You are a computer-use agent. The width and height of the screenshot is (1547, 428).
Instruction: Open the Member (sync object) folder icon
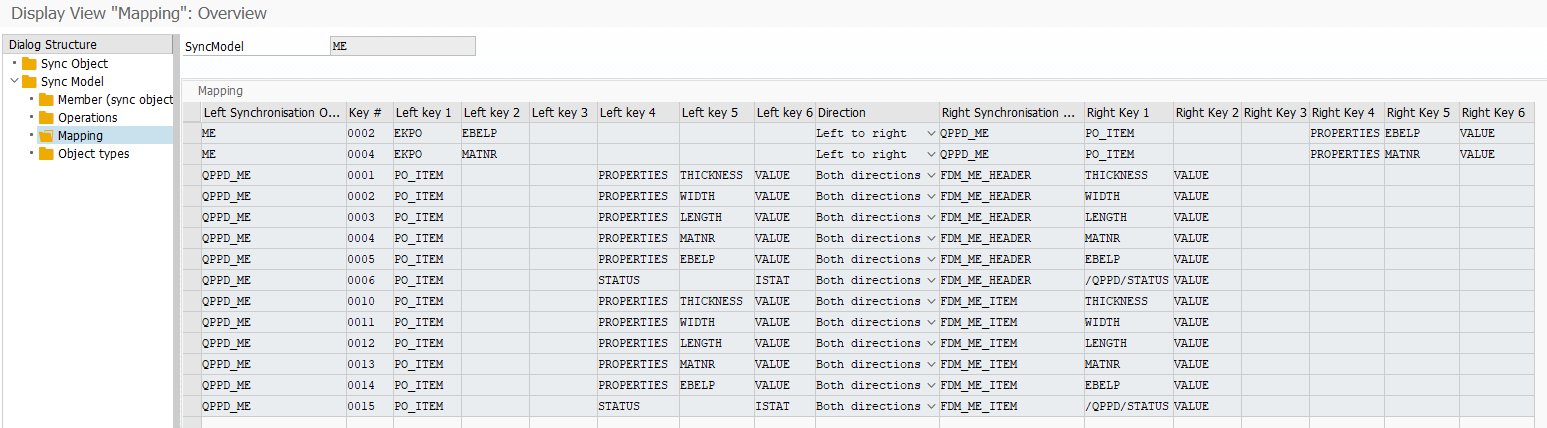click(46, 100)
